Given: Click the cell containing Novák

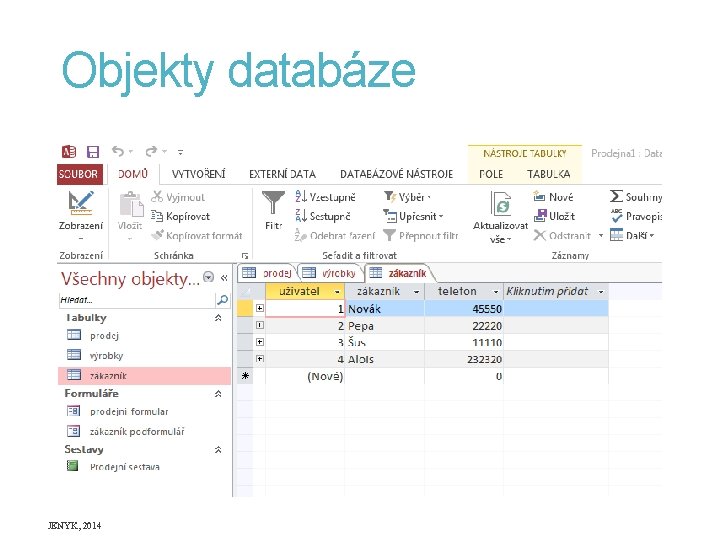Looking at the screenshot, I should coord(384,309).
